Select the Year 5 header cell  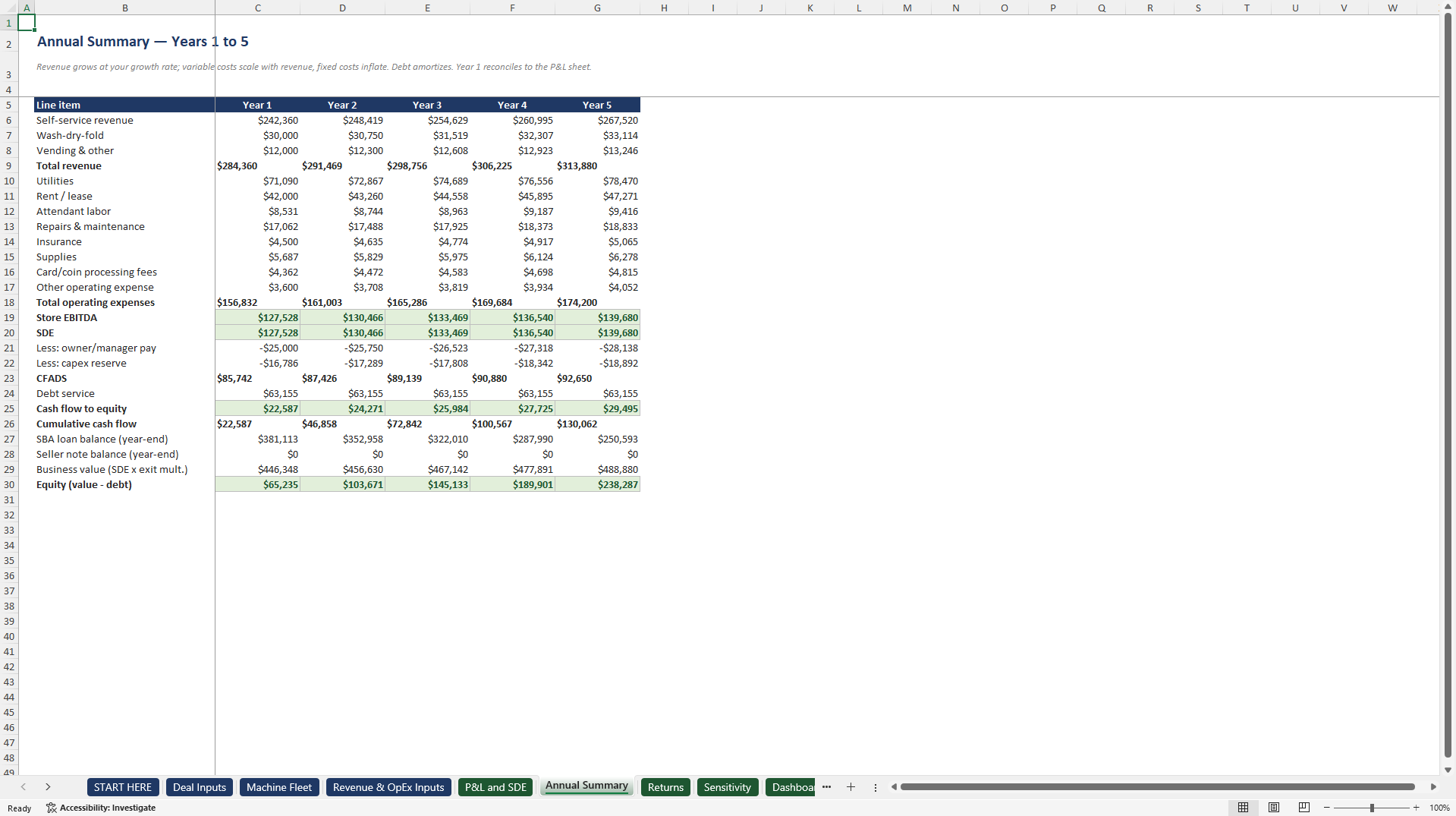coord(597,105)
